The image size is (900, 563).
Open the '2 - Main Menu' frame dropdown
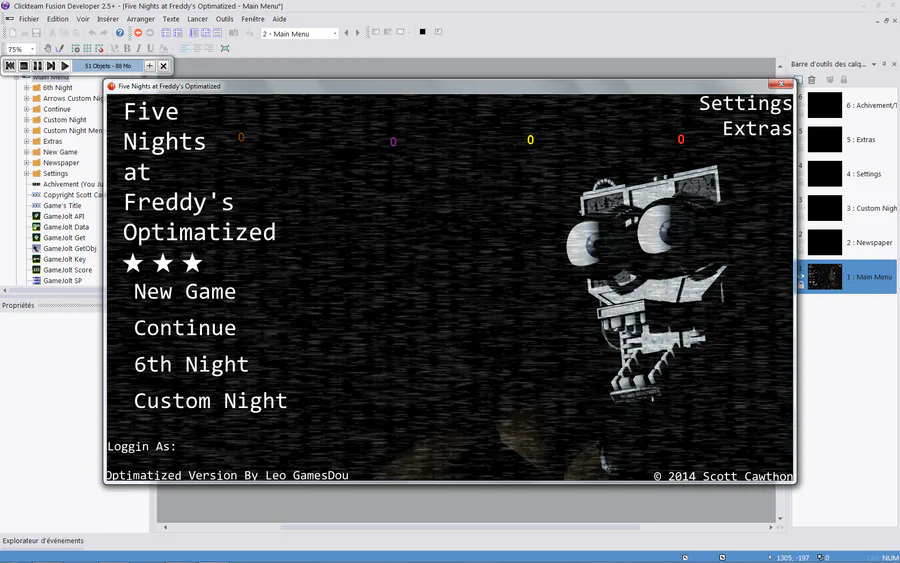(335, 34)
